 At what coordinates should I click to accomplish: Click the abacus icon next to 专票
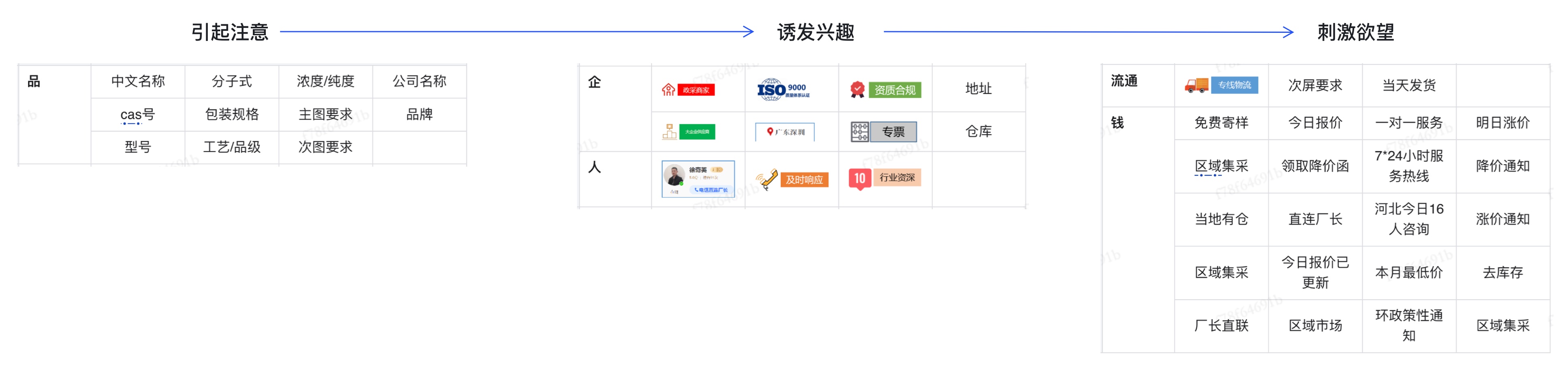[x=859, y=132]
